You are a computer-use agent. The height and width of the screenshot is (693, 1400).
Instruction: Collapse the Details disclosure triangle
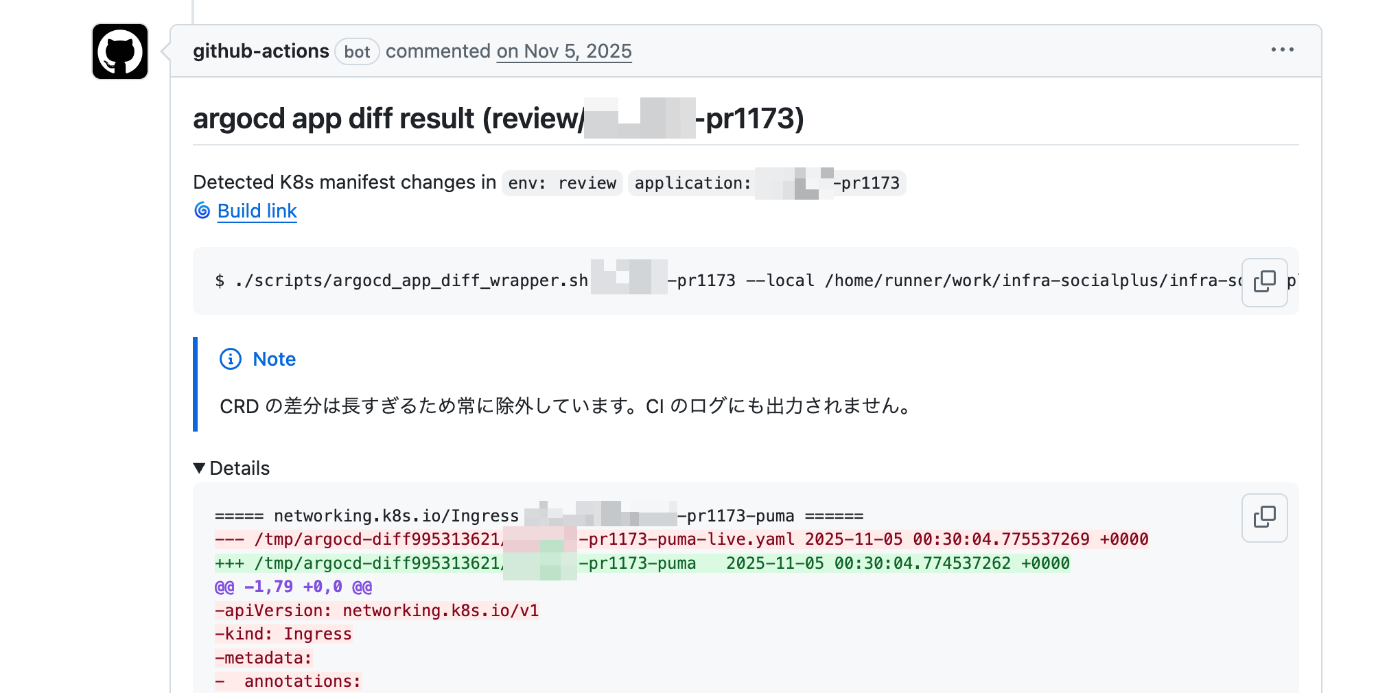point(199,468)
